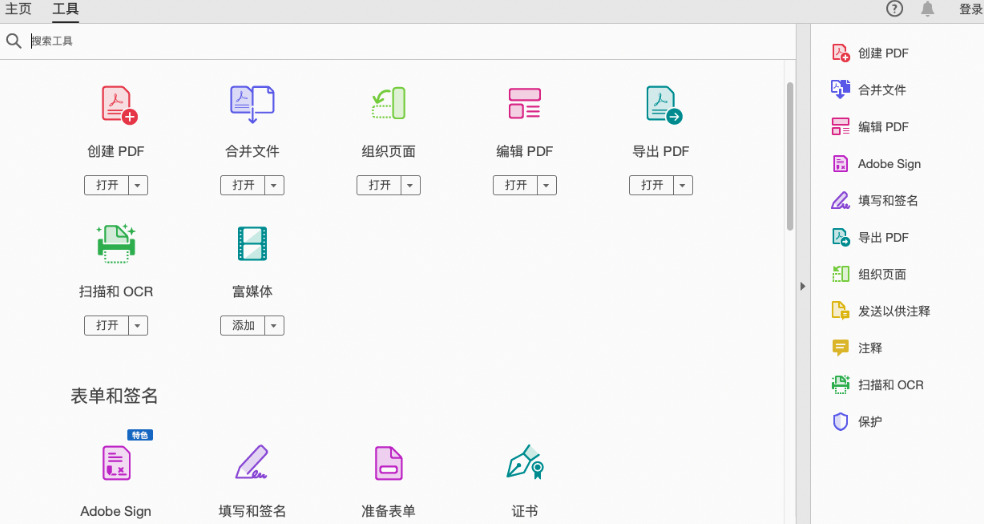Select 扫描和 OCR icon in the right sidebar
984x524 pixels.
point(840,385)
